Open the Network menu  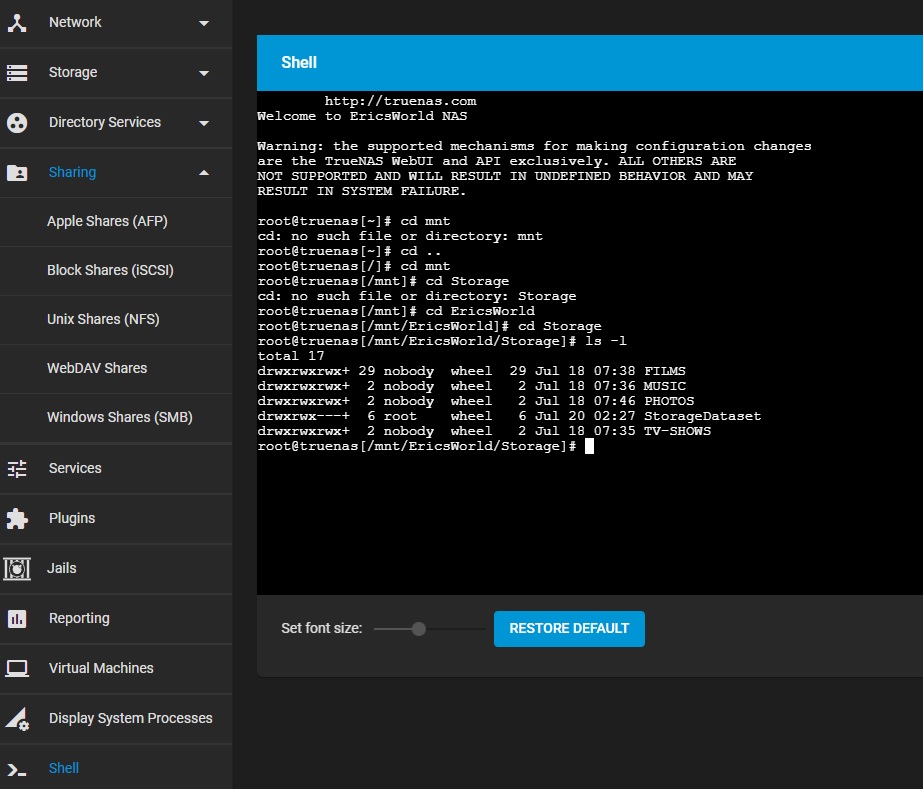75,22
